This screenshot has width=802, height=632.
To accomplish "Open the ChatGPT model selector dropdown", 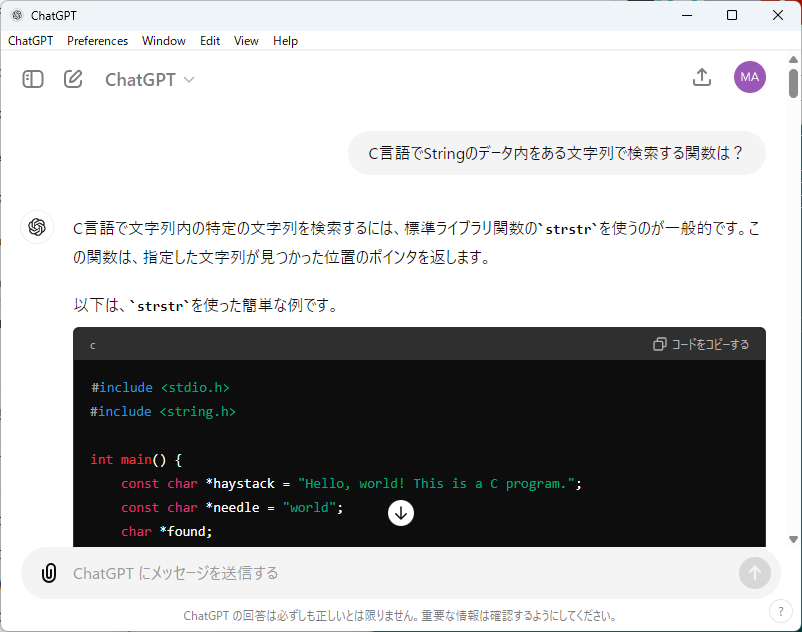I will (x=150, y=79).
